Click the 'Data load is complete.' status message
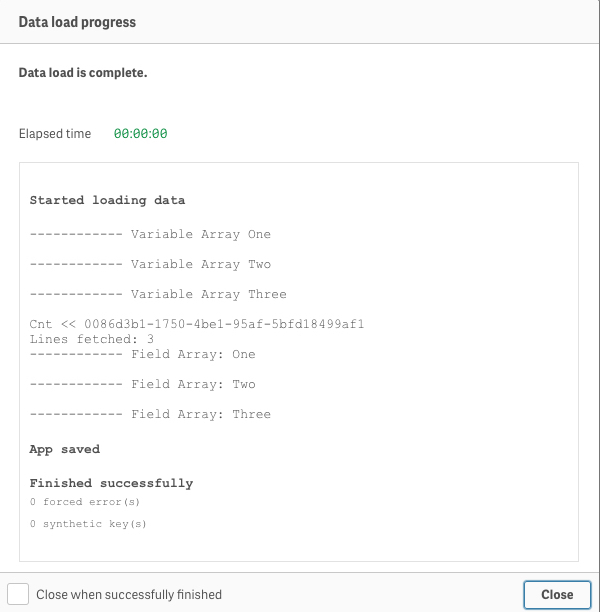Image resolution: width=600 pixels, height=612 pixels. pos(83,73)
